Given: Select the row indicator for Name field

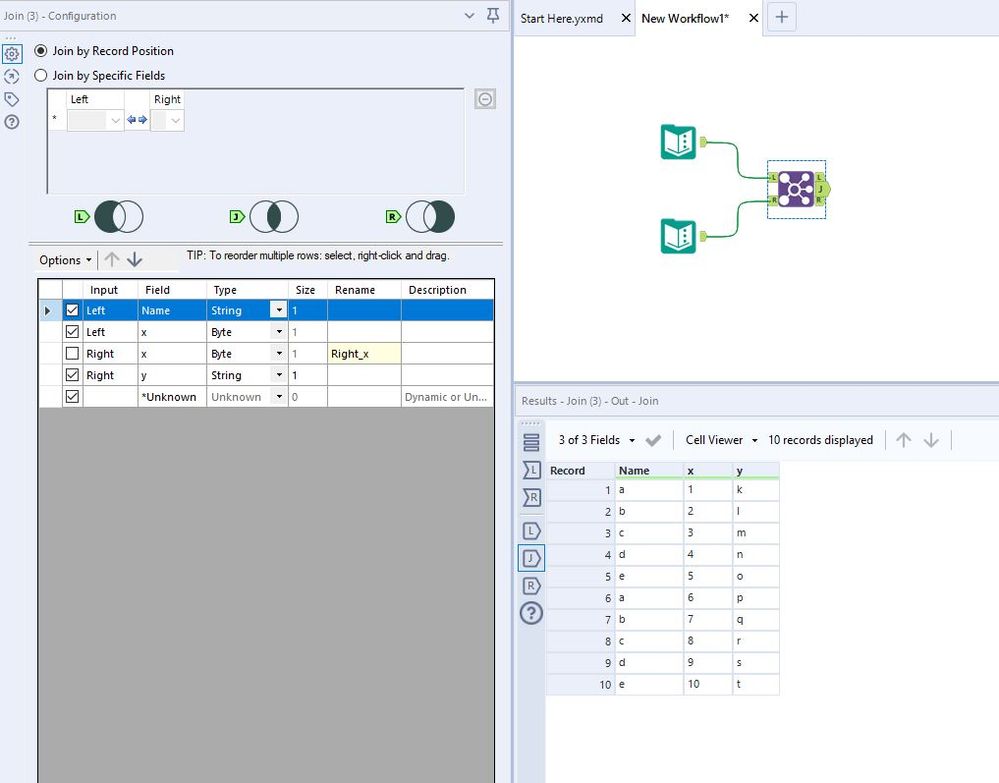Looking at the screenshot, I should click(50, 310).
